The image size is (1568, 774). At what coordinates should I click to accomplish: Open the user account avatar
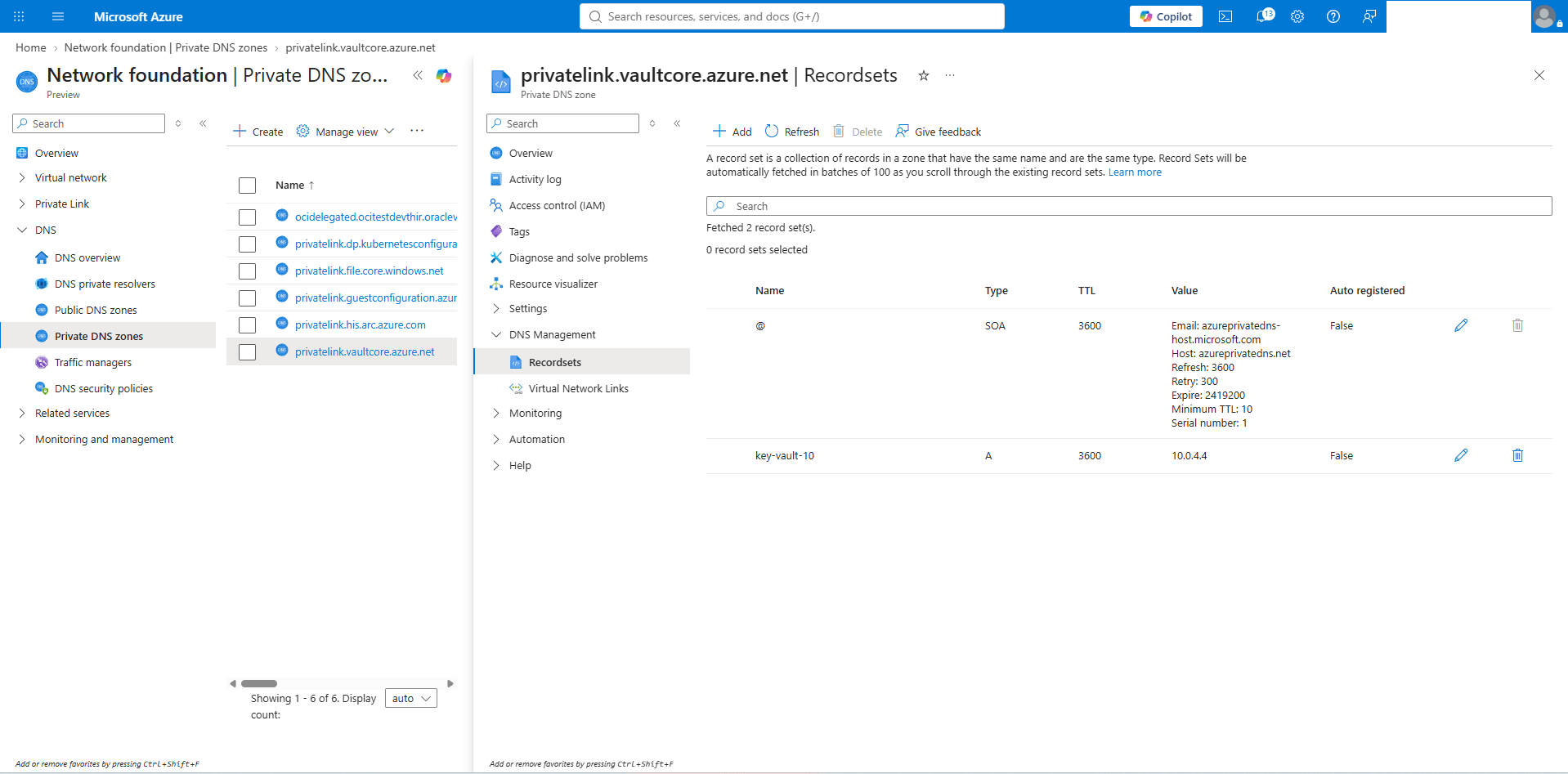tap(1545, 16)
